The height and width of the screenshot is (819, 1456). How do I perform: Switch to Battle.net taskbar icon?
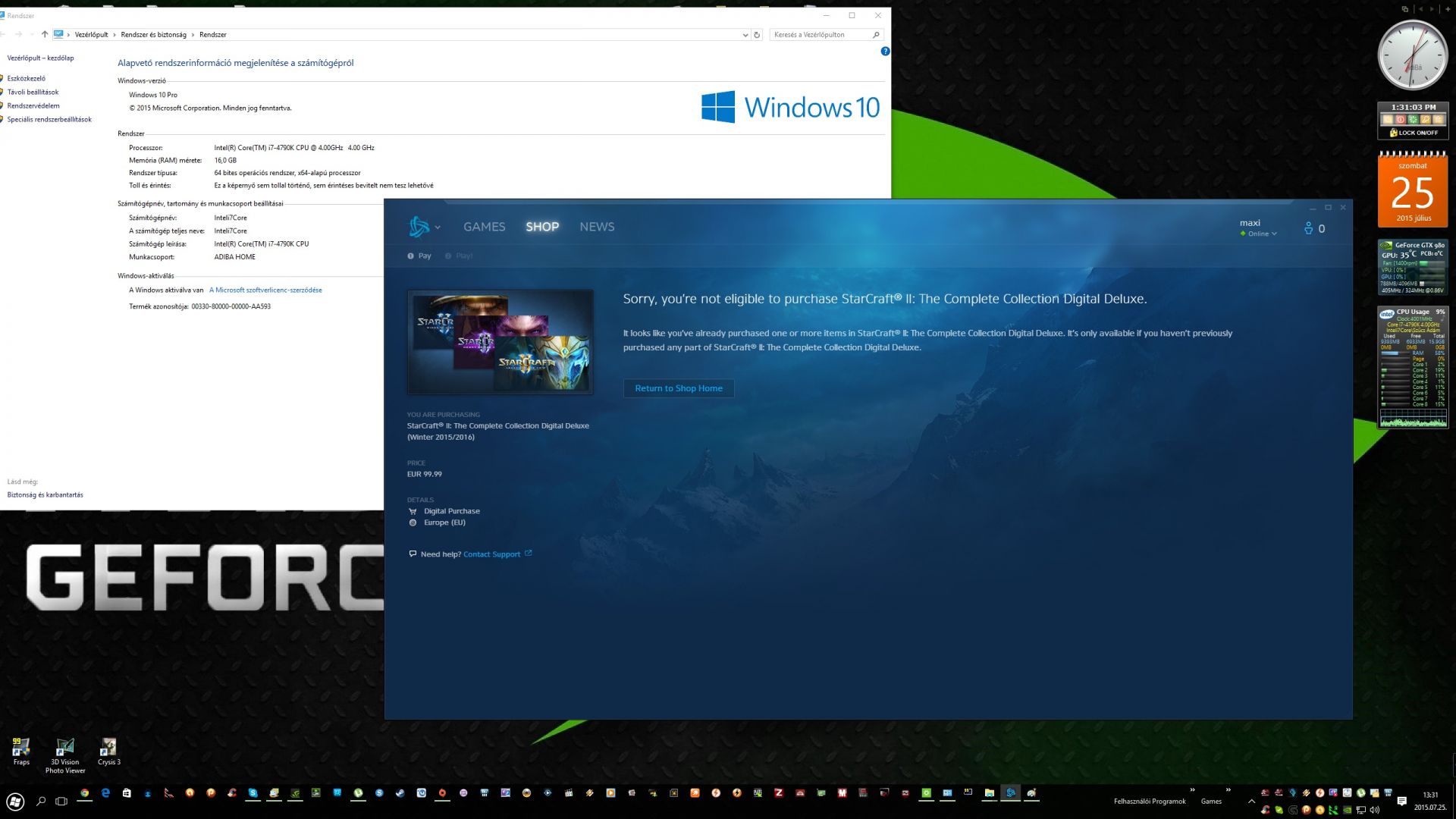pos(1010,793)
